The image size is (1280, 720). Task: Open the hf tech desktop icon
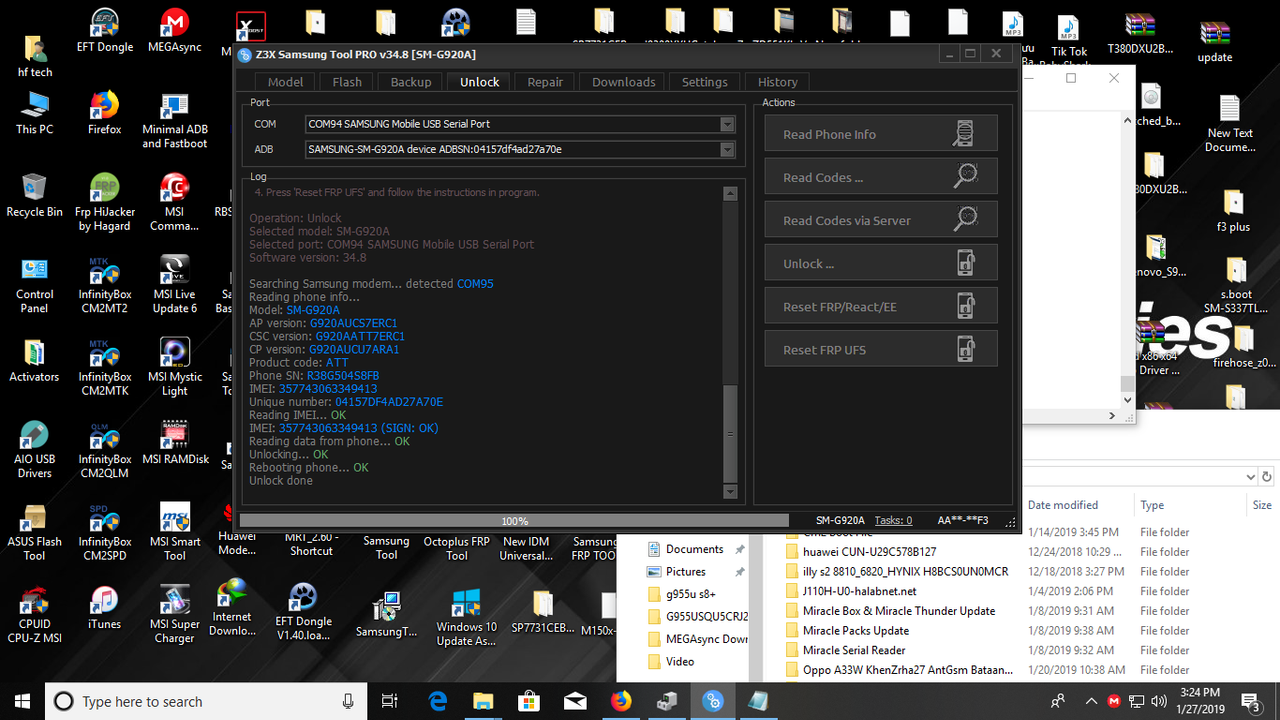coord(35,55)
